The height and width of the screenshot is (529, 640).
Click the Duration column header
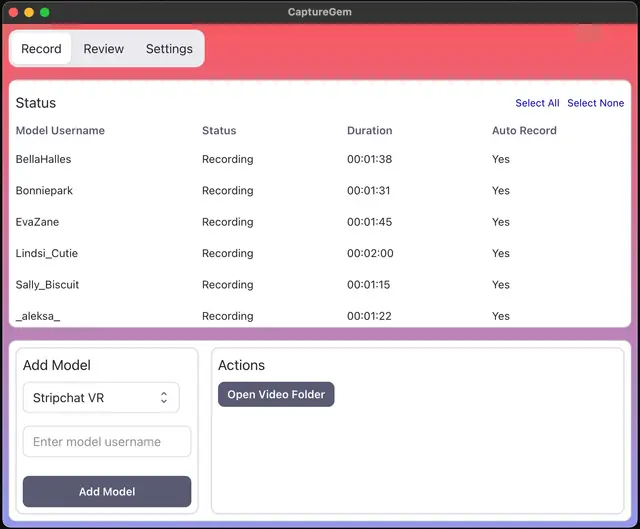[369, 131]
